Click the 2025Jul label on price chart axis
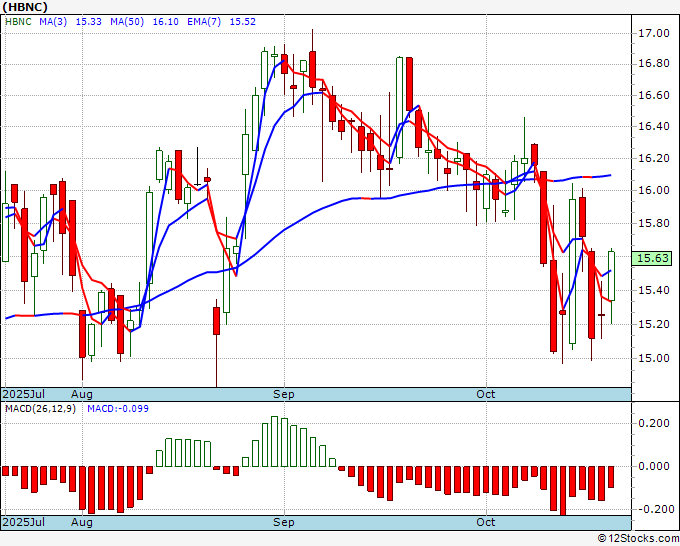The image size is (680, 546). [x=23, y=394]
